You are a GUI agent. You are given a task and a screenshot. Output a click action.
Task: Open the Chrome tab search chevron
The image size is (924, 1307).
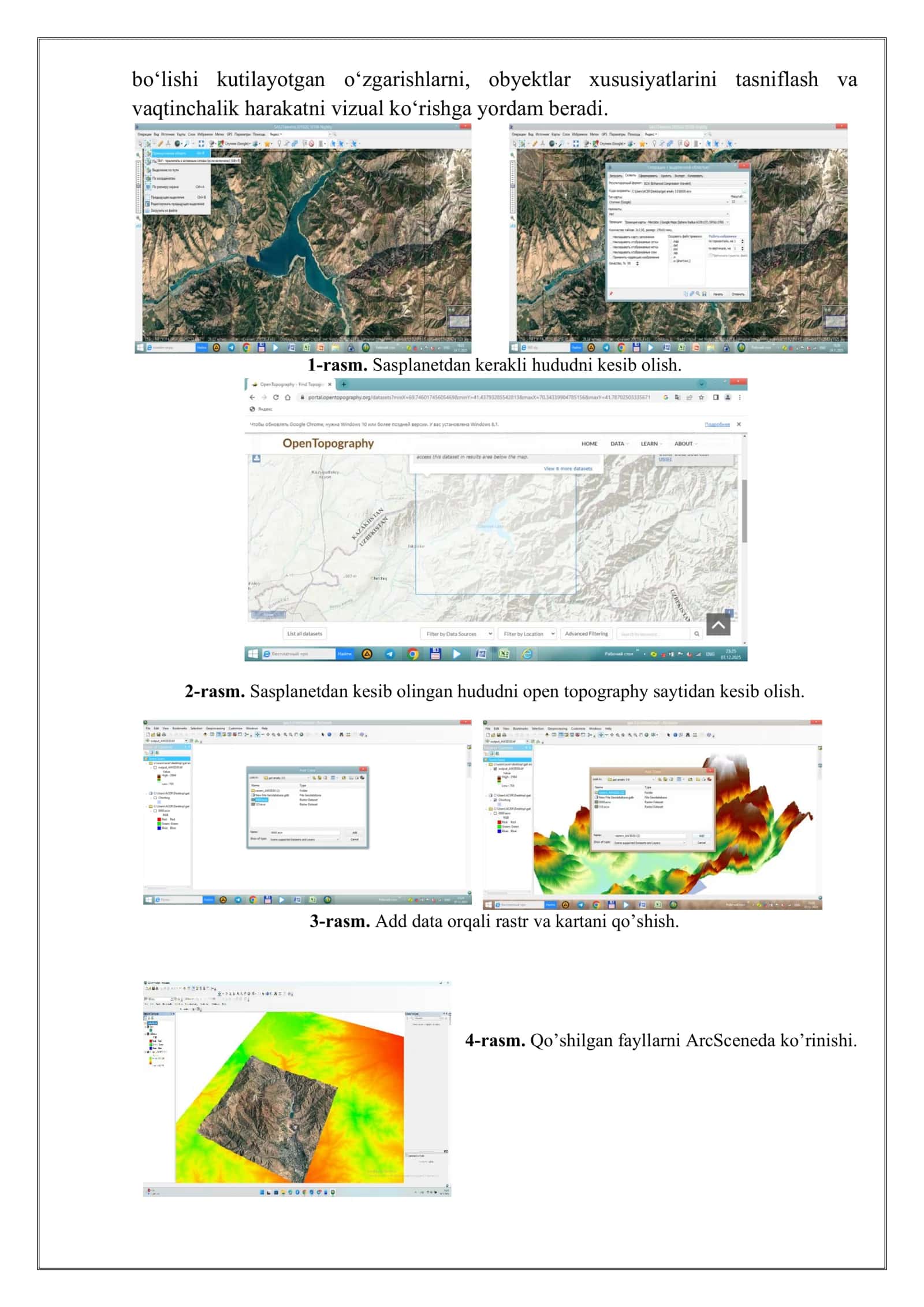point(701,384)
